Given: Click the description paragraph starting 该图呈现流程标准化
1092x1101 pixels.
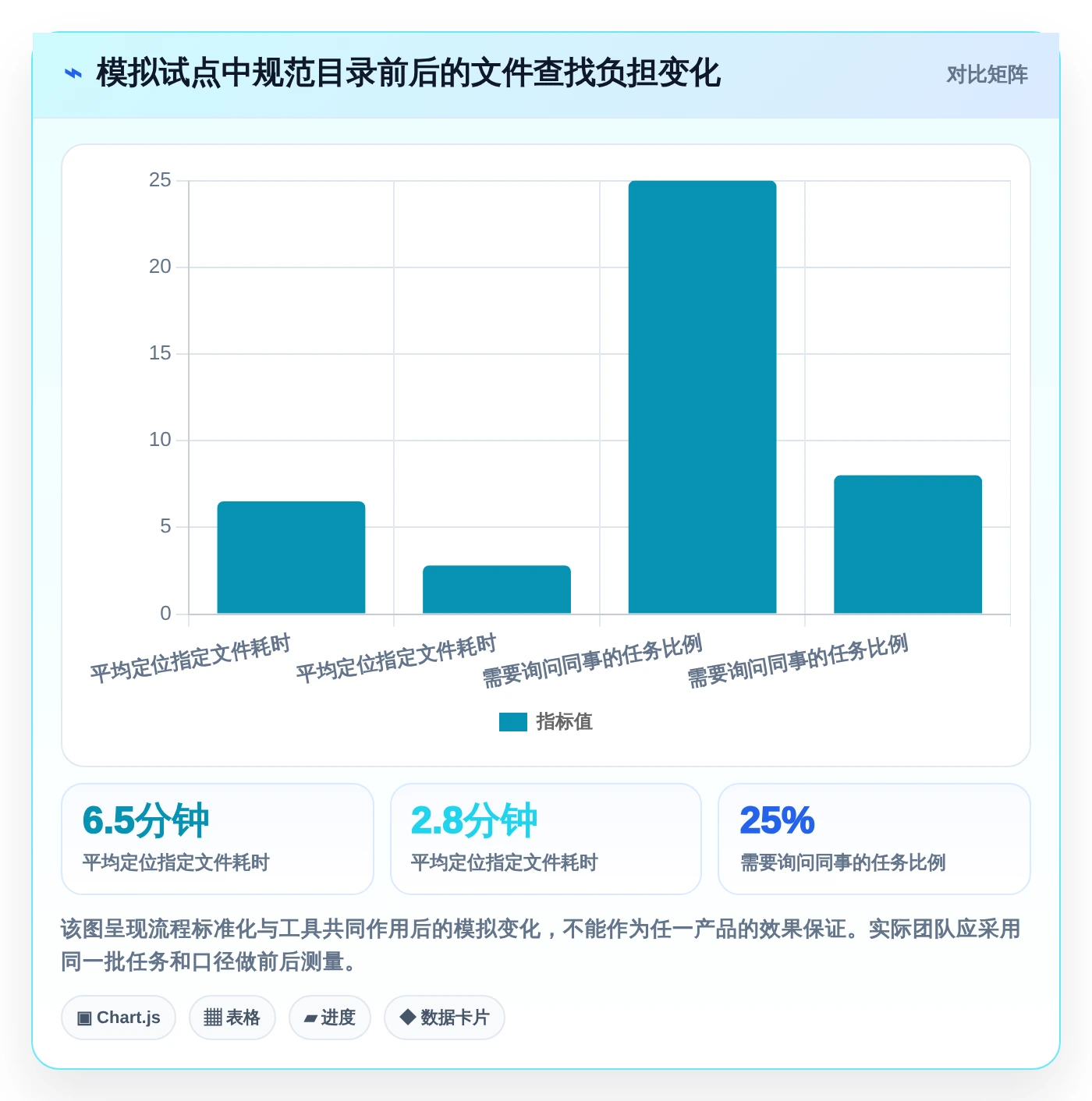Looking at the screenshot, I should click(x=541, y=945).
